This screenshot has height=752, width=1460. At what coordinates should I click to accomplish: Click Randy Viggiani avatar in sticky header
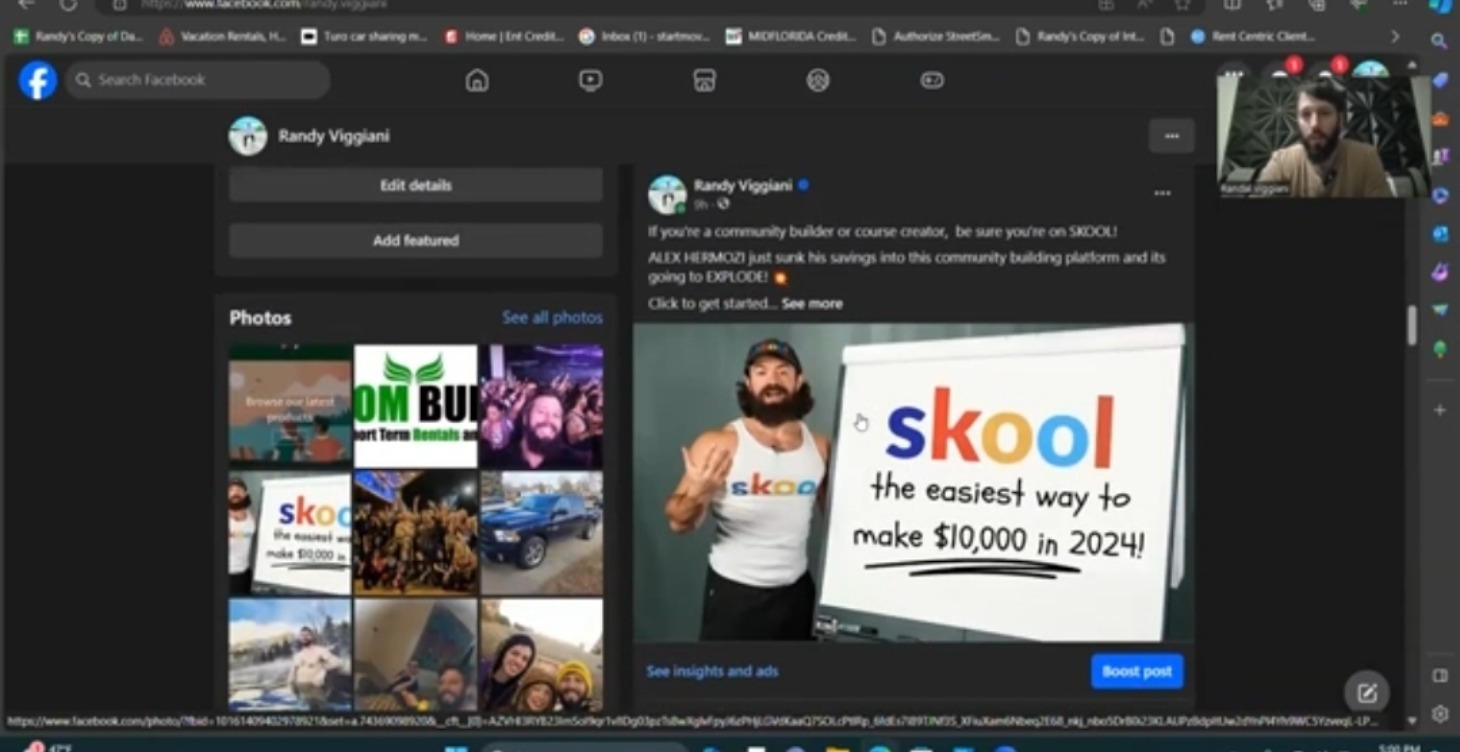(x=248, y=136)
